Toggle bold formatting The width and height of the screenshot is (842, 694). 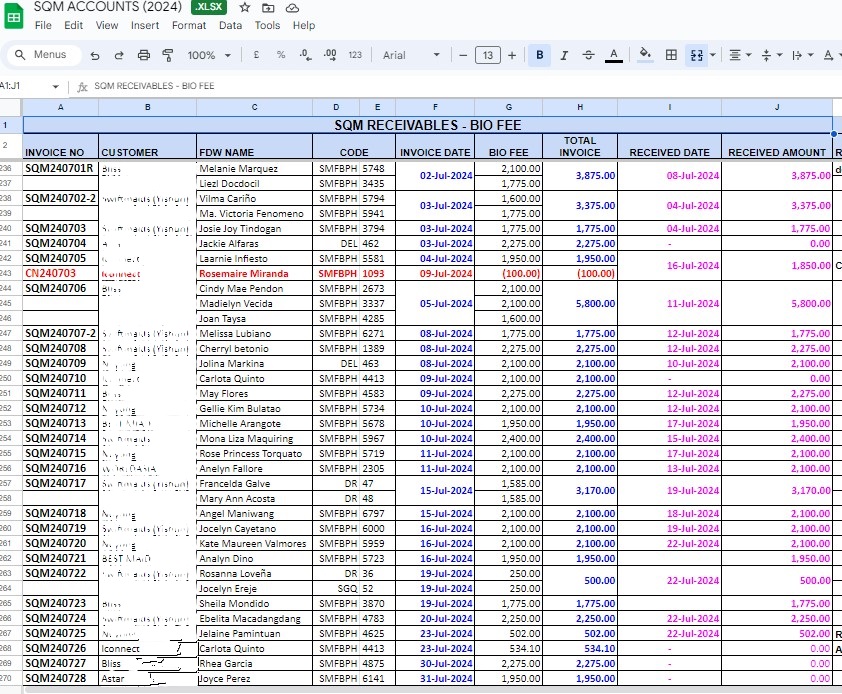pyautogui.click(x=540, y=55)
